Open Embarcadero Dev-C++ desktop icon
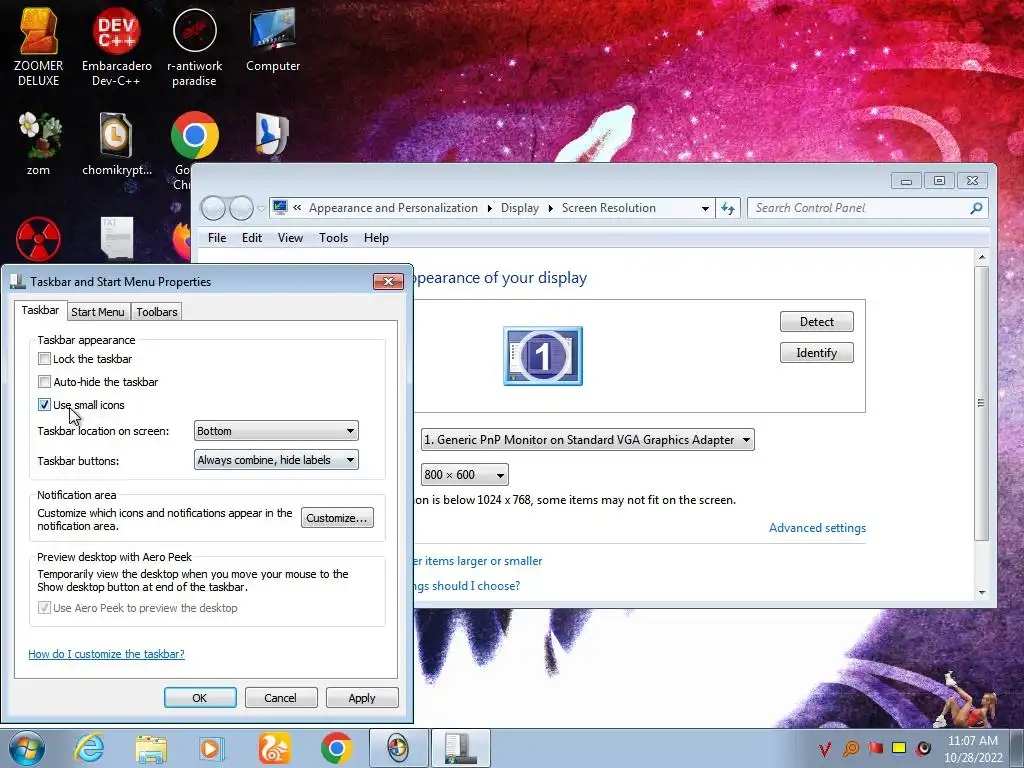The width and height of the screenshot is (1024, 768). 116,47
